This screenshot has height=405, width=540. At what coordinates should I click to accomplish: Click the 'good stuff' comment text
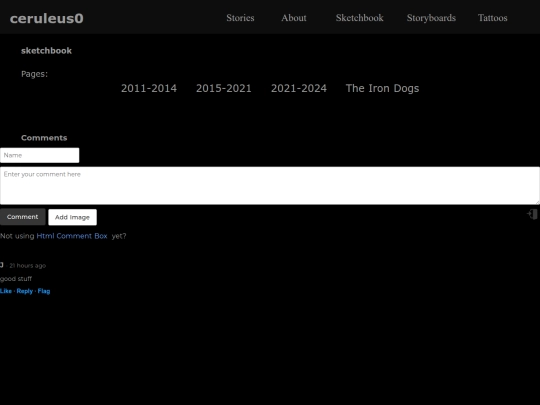click(x=16, y=279)
